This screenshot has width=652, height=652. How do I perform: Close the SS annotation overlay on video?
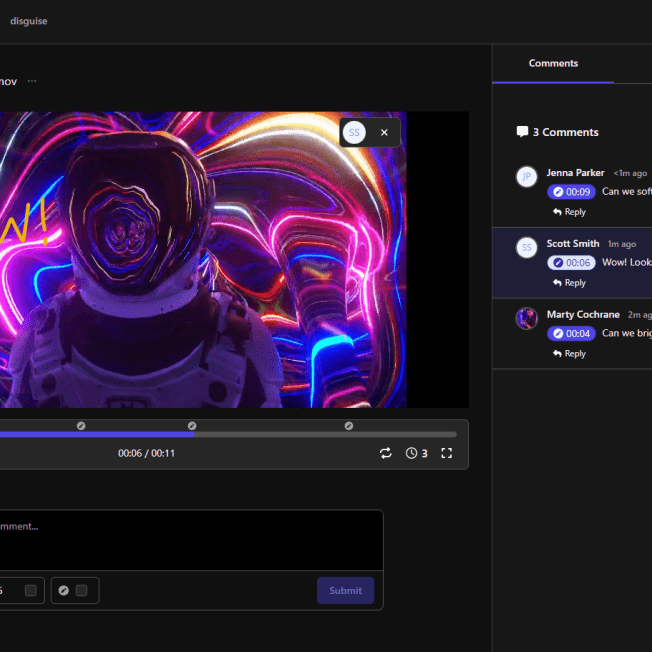385,132
